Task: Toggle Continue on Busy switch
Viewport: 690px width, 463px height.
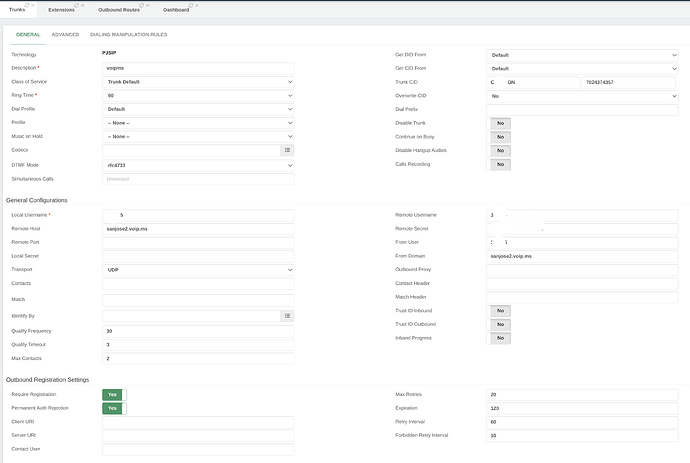Action: [499, 137]
